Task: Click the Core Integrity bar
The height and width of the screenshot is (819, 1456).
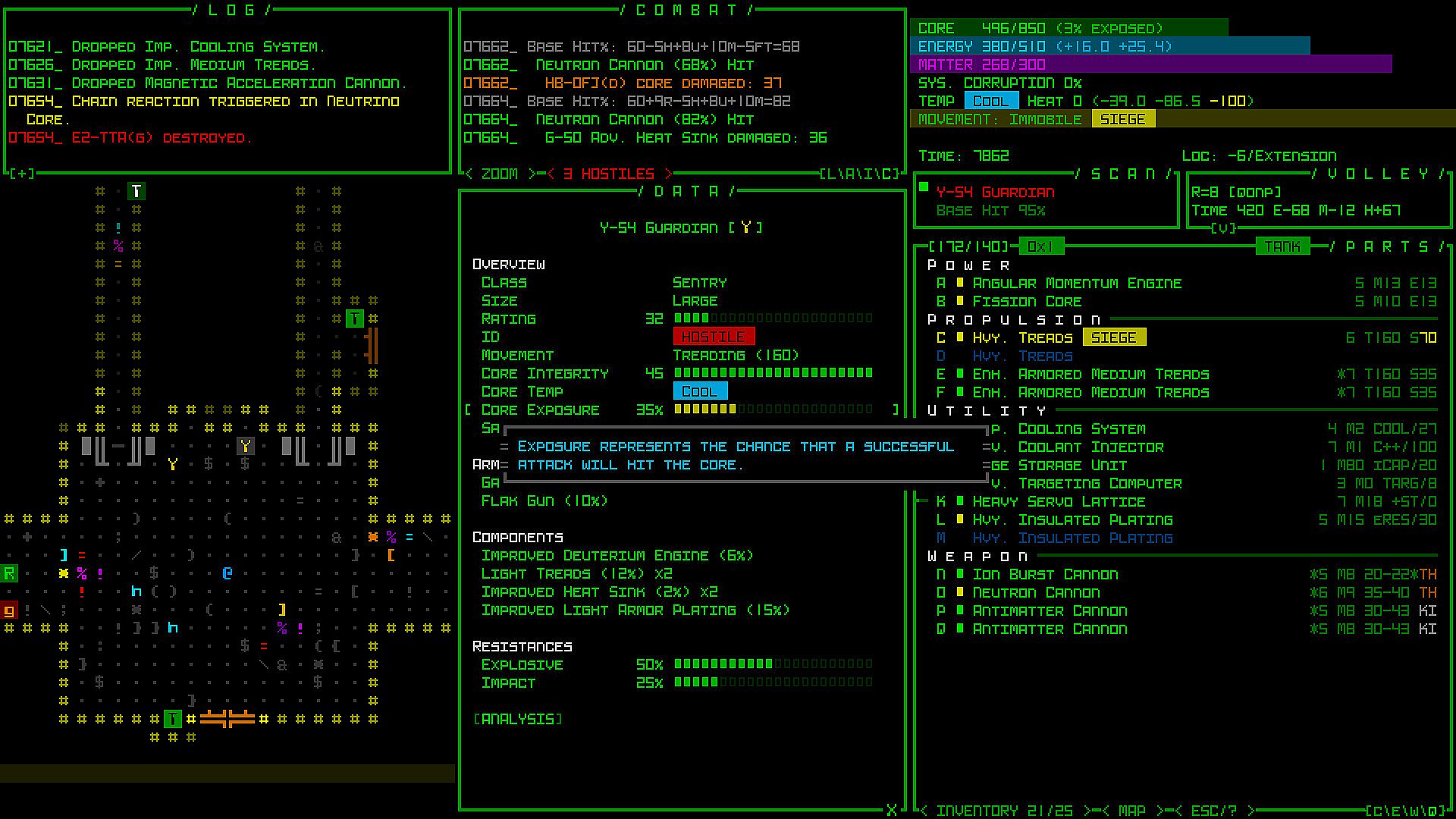Action: 773,373
